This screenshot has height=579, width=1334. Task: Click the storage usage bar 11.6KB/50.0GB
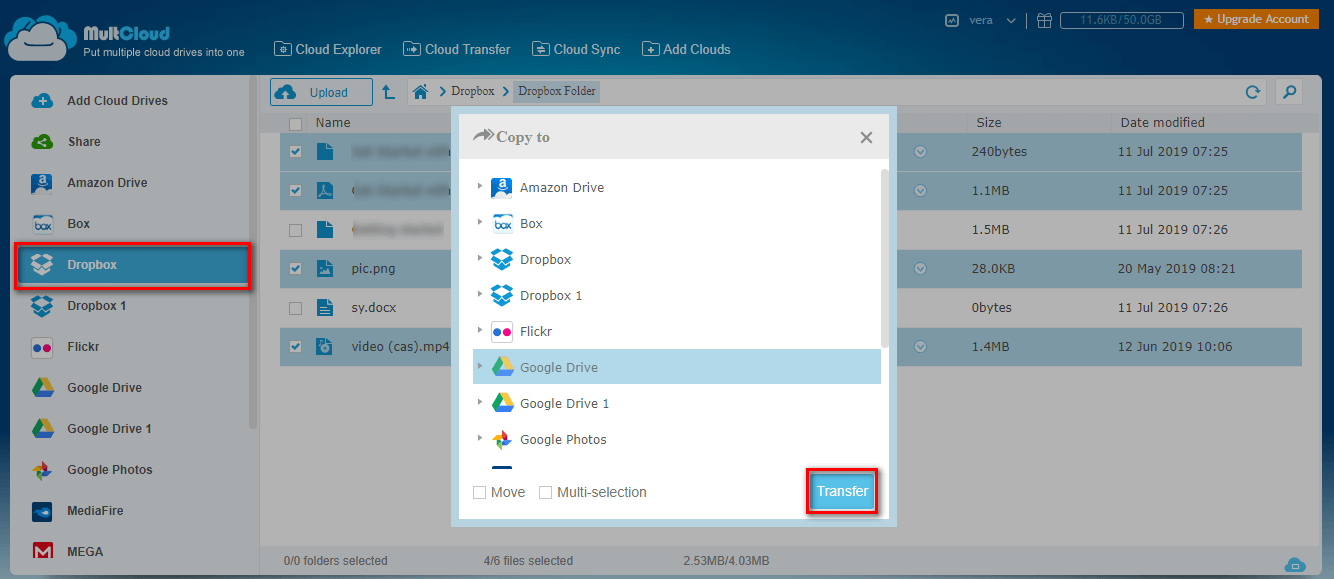tap(1122, 20)
